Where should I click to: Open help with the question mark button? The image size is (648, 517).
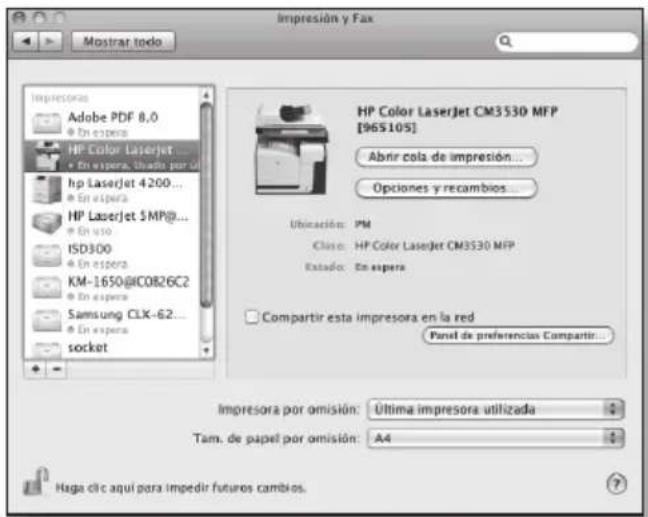pos(616,484)
